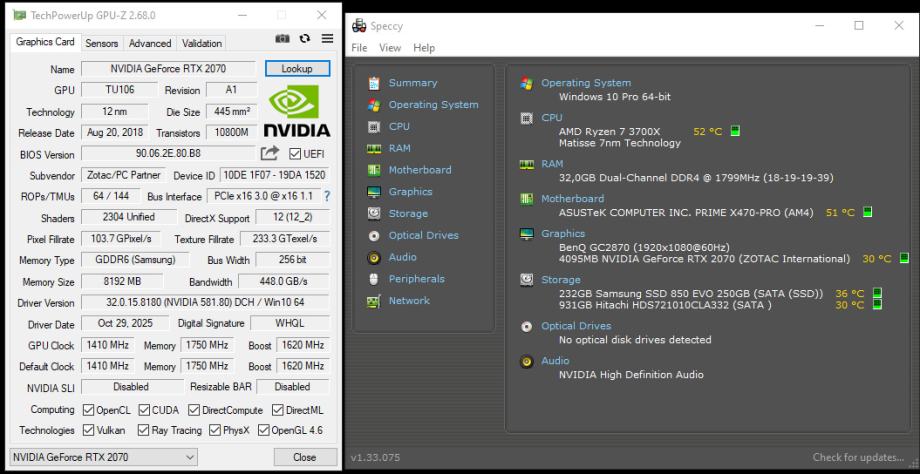
Task: Click the GPU-Z refresh icon
Action: pos(304,40)
